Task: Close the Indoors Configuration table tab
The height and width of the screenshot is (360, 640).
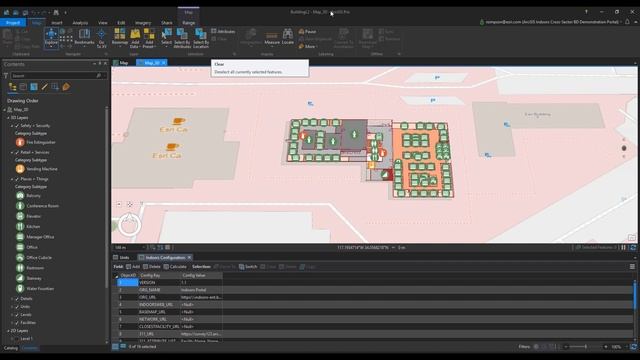Action: (x=189, y=258)
